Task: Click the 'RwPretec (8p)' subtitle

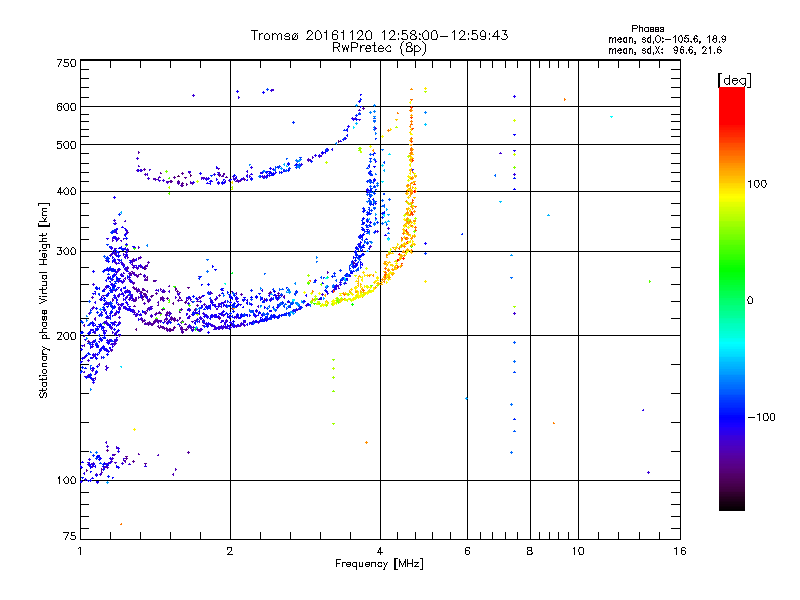Action: (379, 48)
